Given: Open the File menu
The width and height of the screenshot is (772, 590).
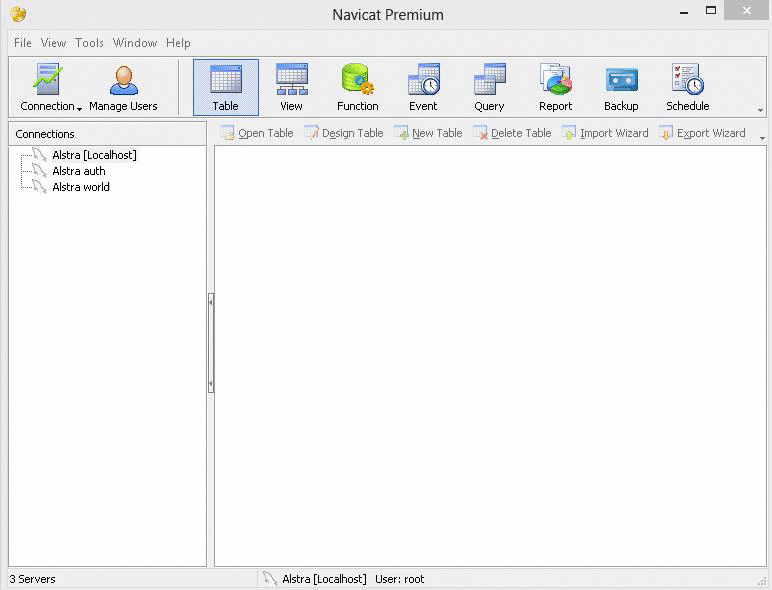Looking at the screenshot, I should 23,43.
